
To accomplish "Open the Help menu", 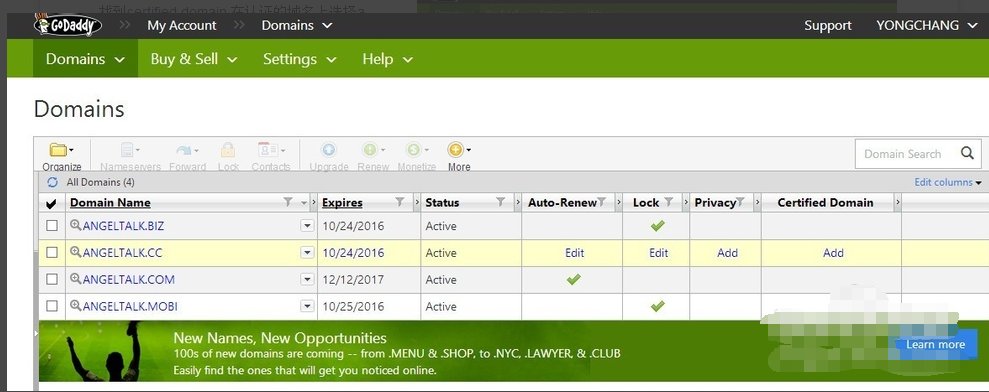I will click(x=387, y=59).
